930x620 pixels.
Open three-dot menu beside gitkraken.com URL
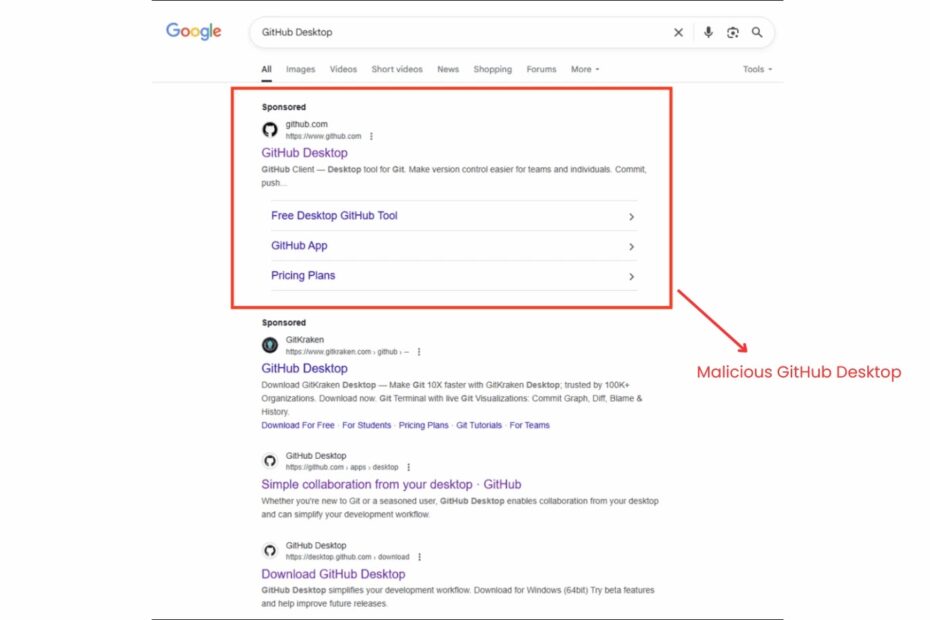pos(419,352)
